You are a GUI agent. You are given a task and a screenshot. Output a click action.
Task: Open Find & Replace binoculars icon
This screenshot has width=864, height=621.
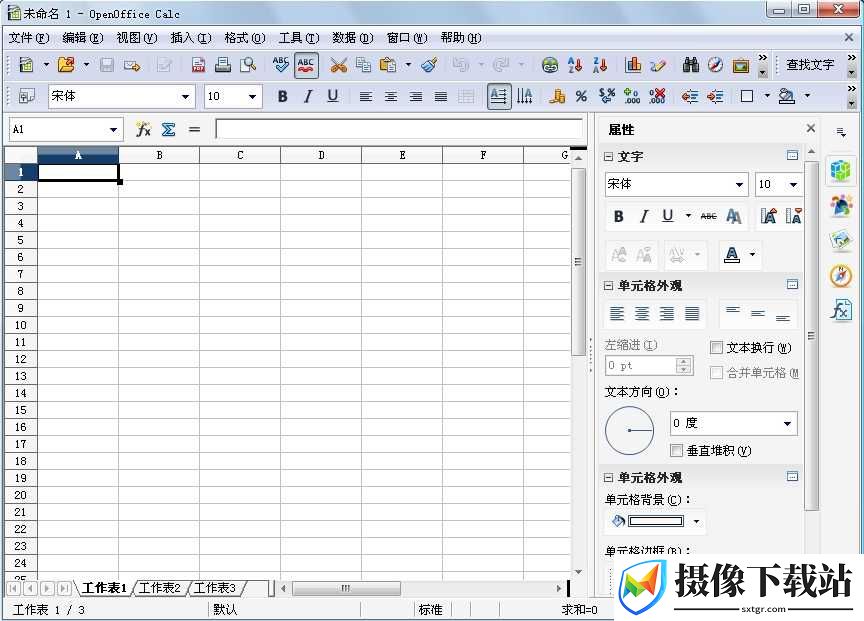[x=690, y=65]
